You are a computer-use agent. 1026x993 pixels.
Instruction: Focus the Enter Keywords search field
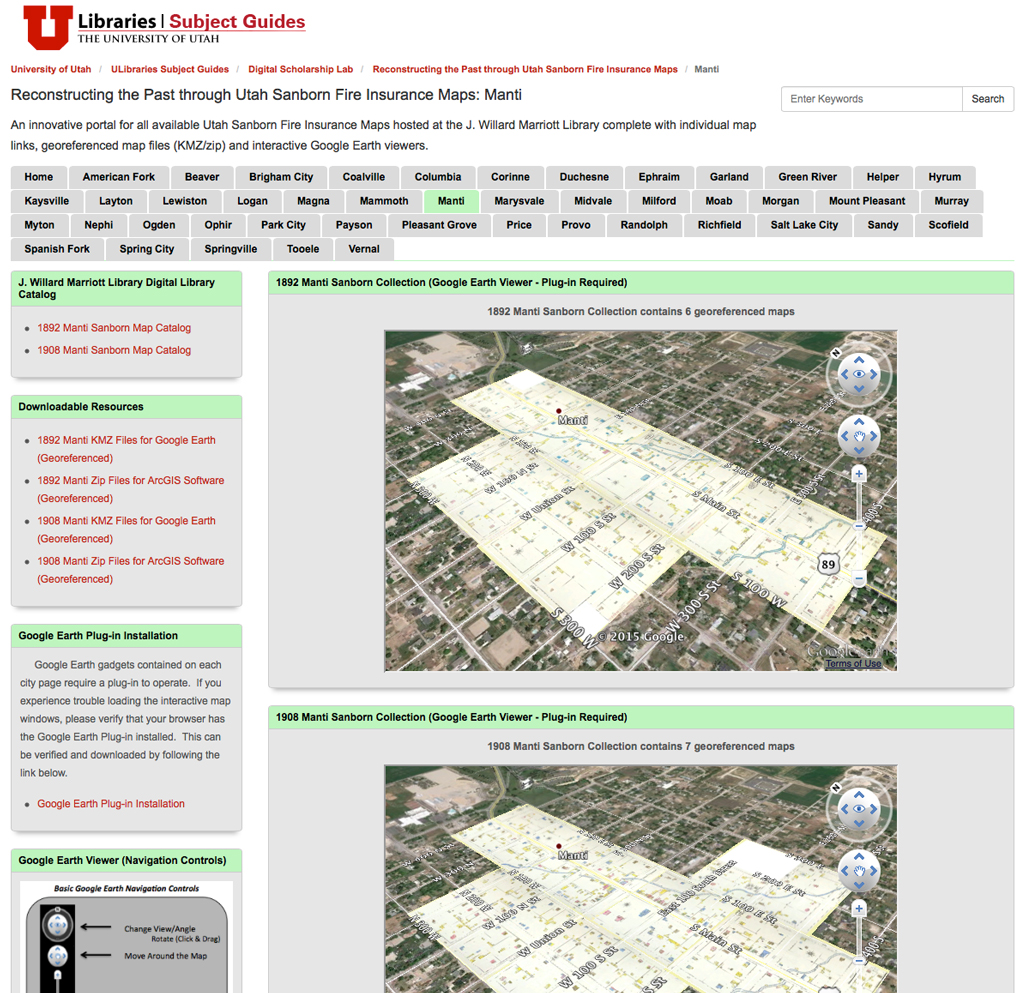pyautogui.click(x=872, y=99)
